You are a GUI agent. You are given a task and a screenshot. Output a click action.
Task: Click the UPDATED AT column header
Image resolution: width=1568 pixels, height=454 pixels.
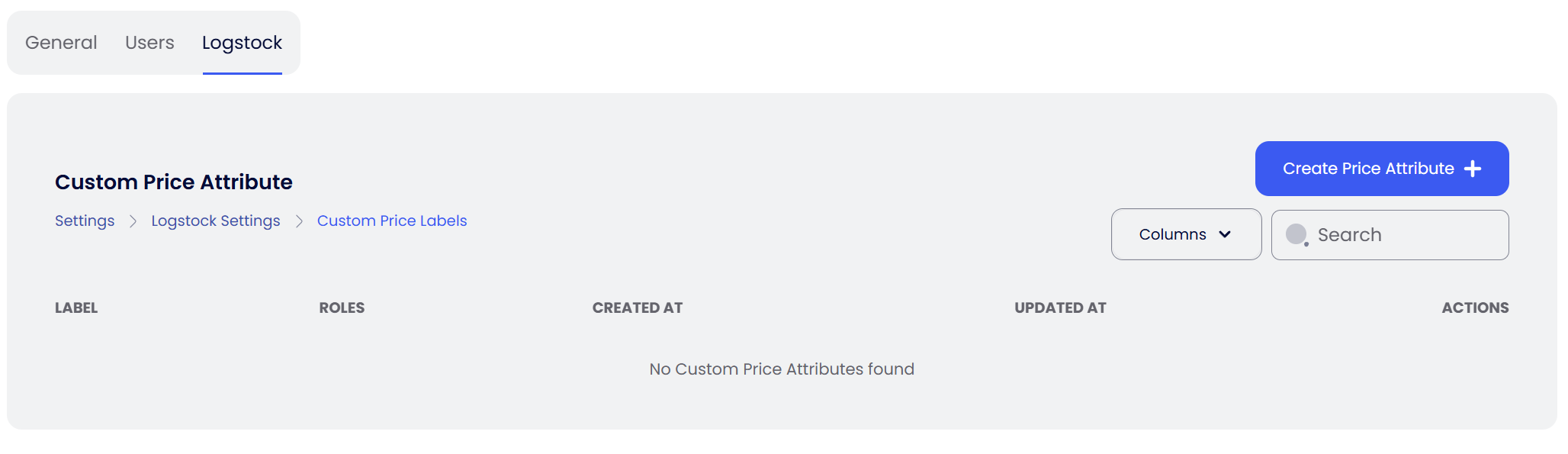1060,307
